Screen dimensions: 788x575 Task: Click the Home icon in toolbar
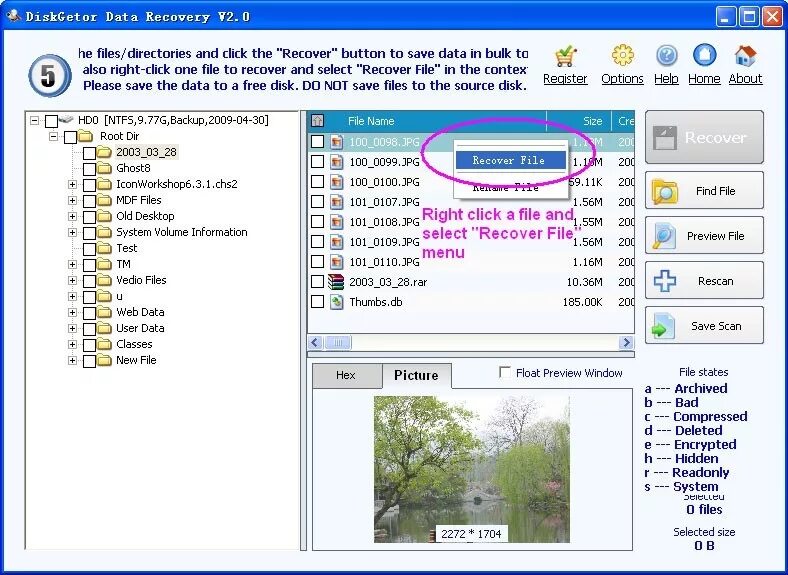704,55
